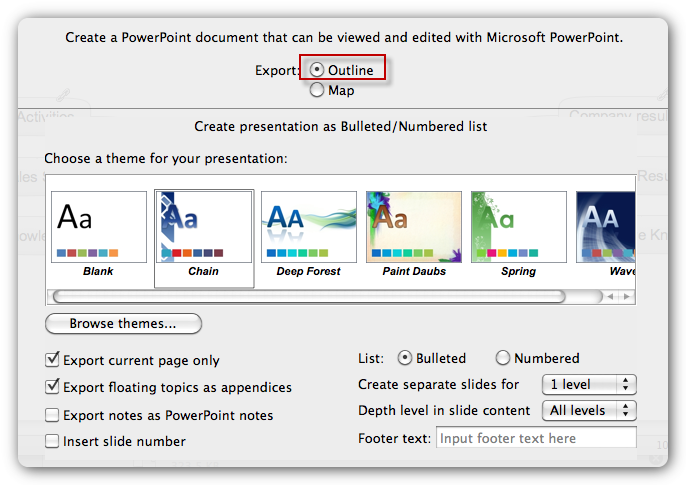Choose the Blank theme thumbnail
Viewport: 686px width, 485px height.
(x=99, y=227)
